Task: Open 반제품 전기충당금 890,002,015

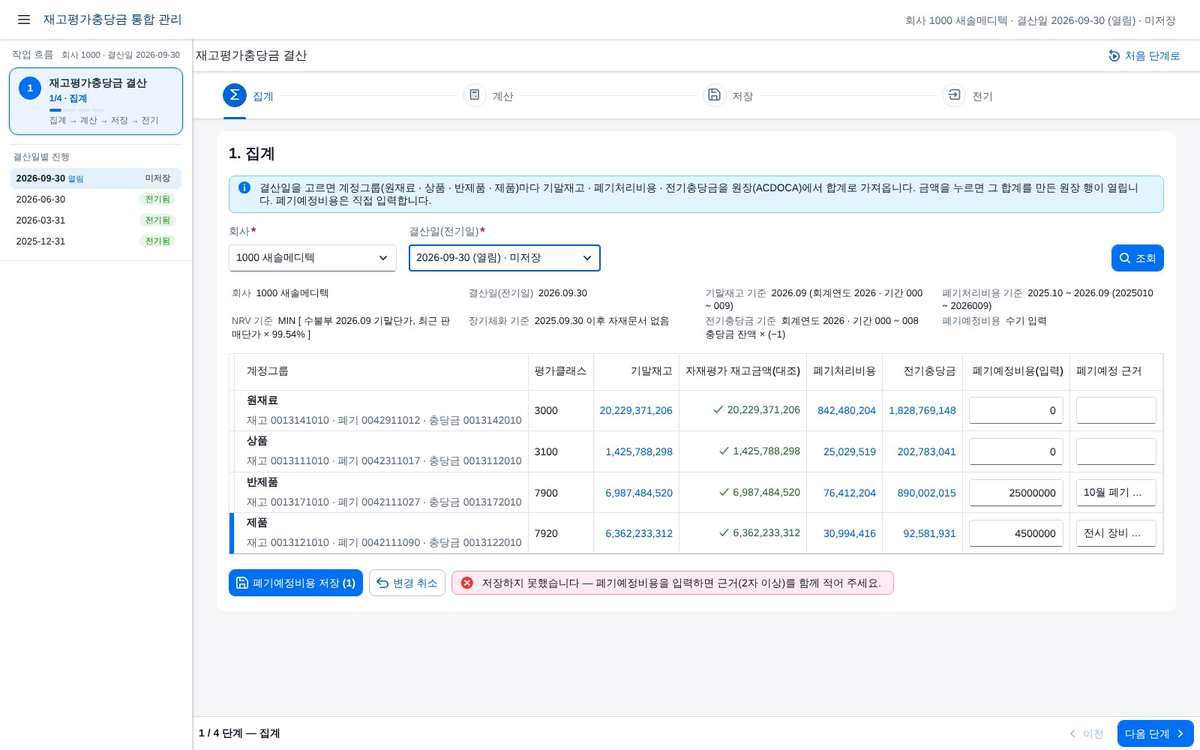Action: [x=927, y=492]
